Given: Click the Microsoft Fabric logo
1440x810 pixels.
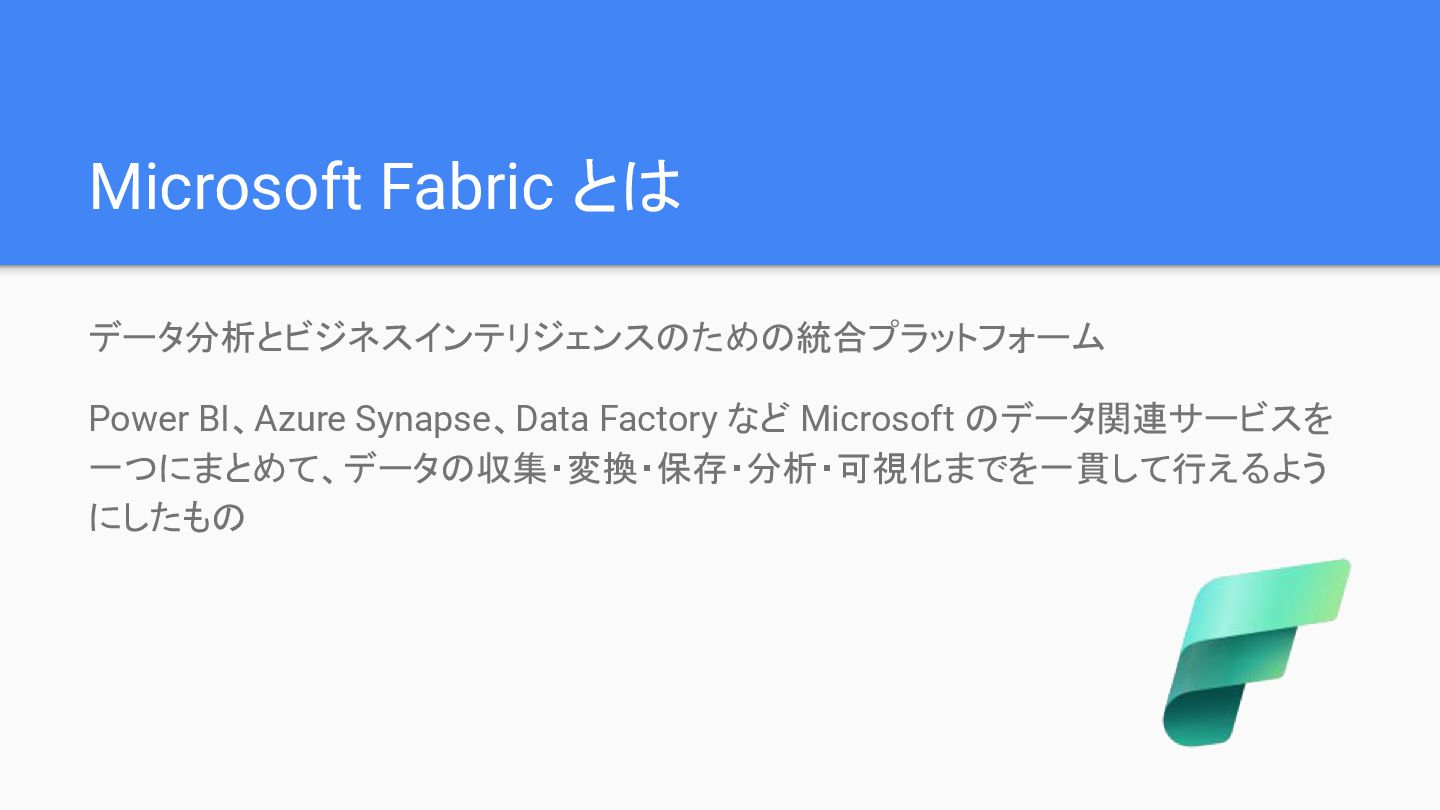Looking at the screenshot, I should (x=1256, y=652).
